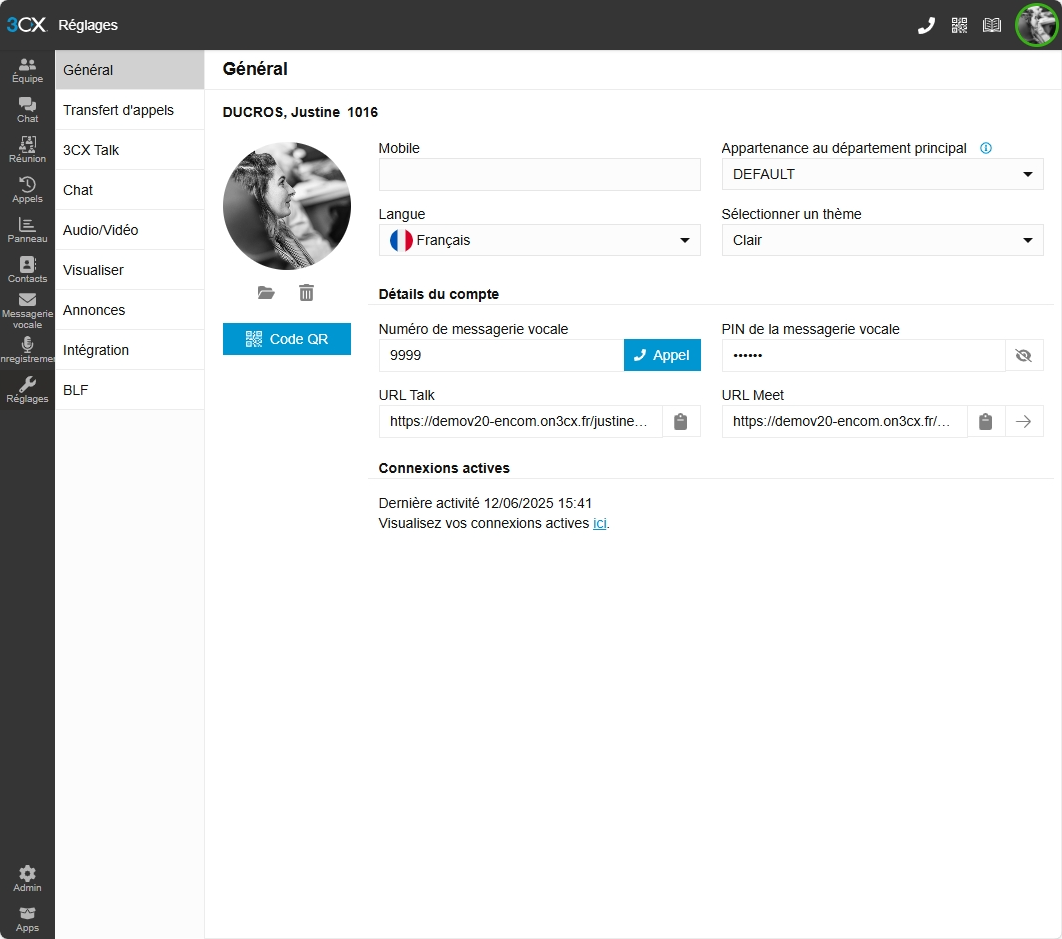
Task: Expand the theme selector showing Clair
Action: [882, 241]
